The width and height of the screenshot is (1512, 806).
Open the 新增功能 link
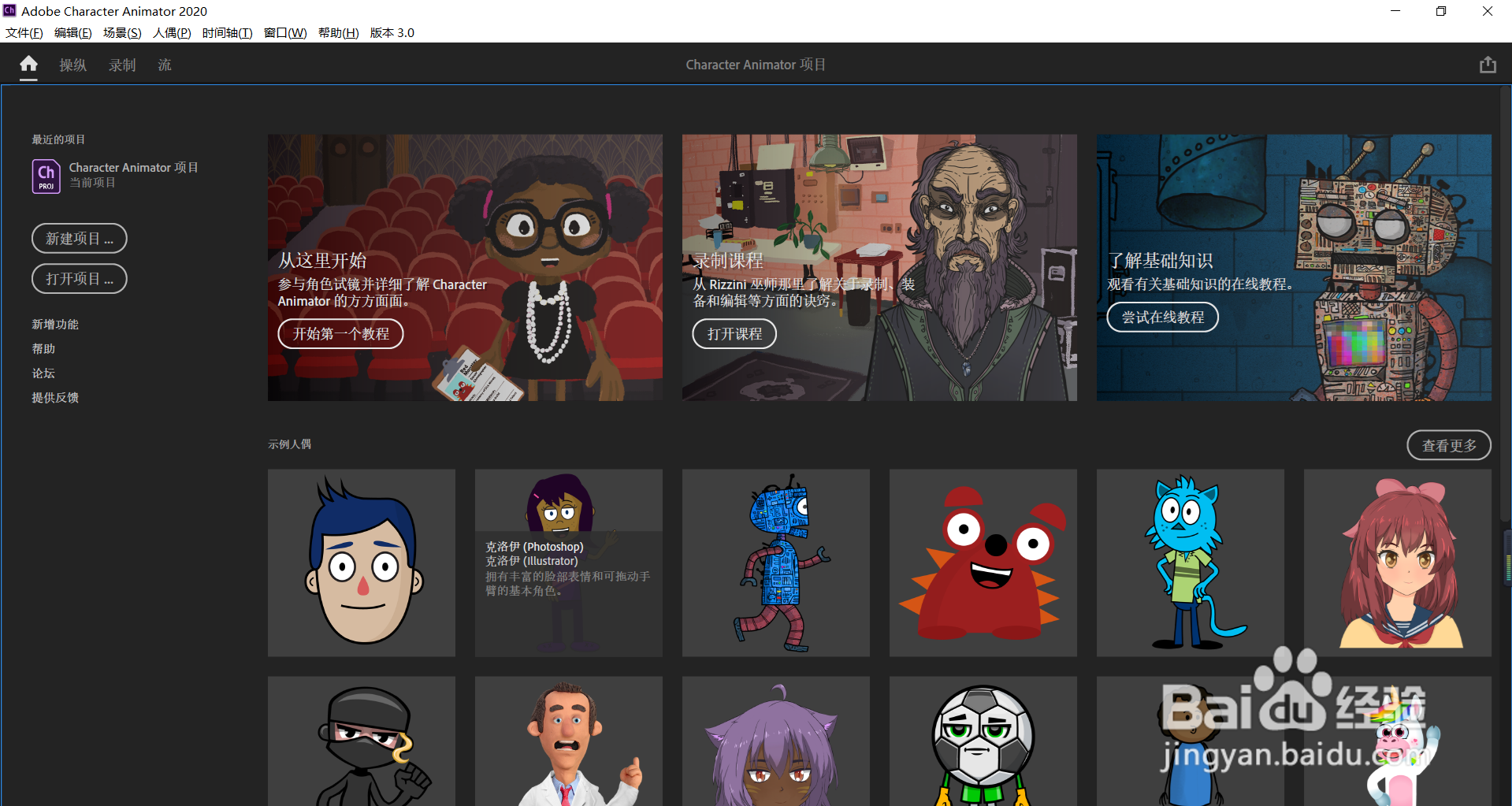55,324
